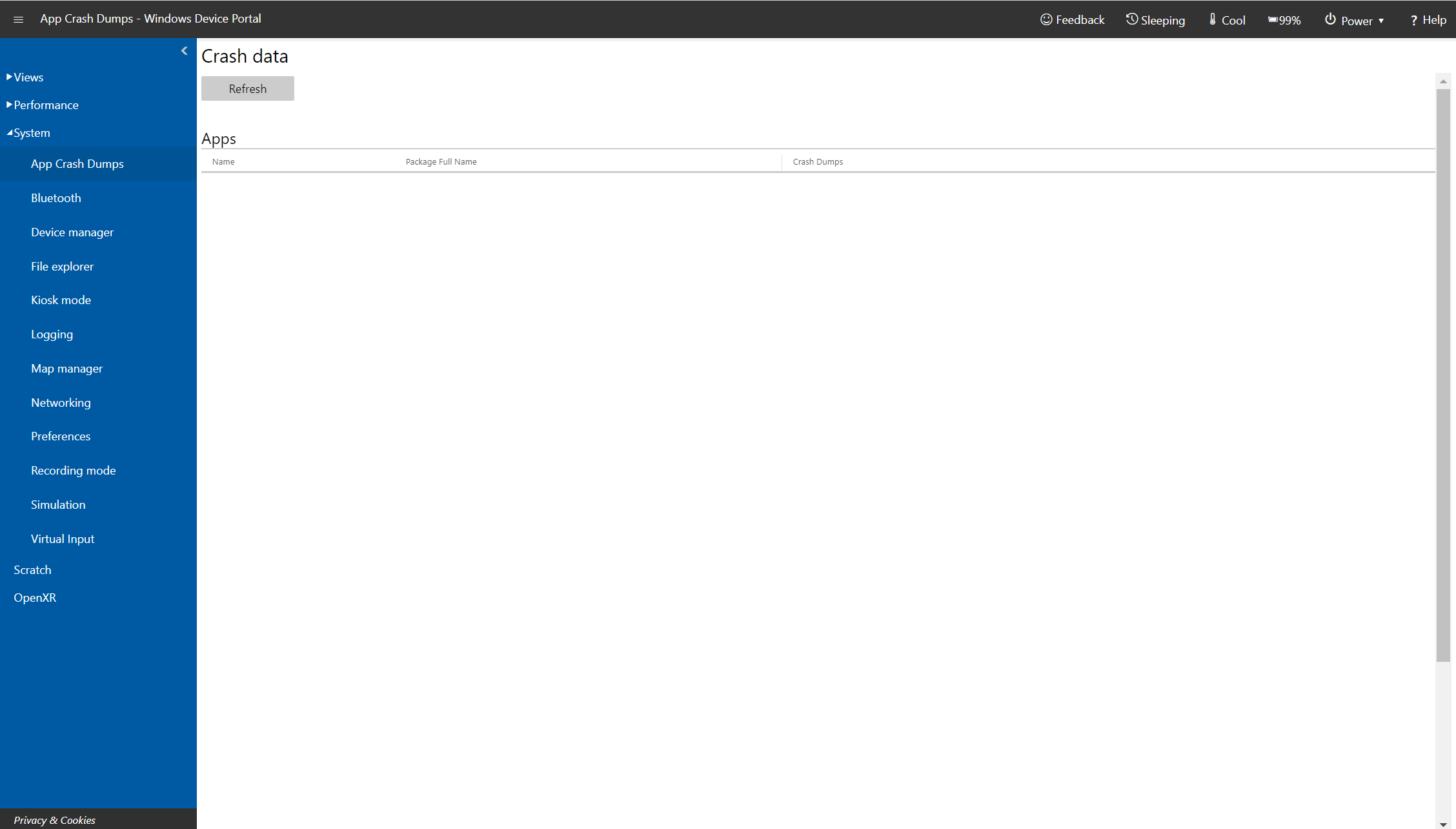Expand the Views section in sidebar
1456x829 pixels.
click(x=27, y=77)
